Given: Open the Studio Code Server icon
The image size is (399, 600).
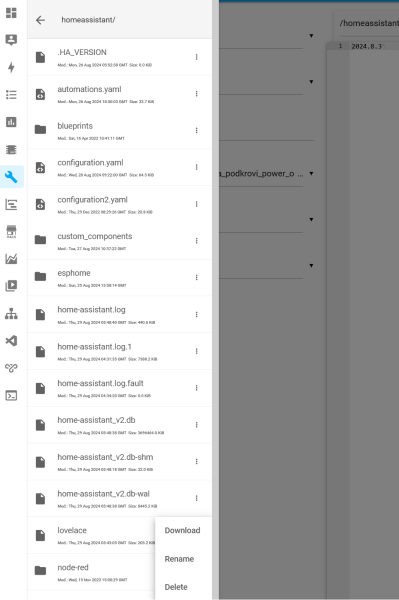Looking at the screenshot, I should (x=11, y=341).
